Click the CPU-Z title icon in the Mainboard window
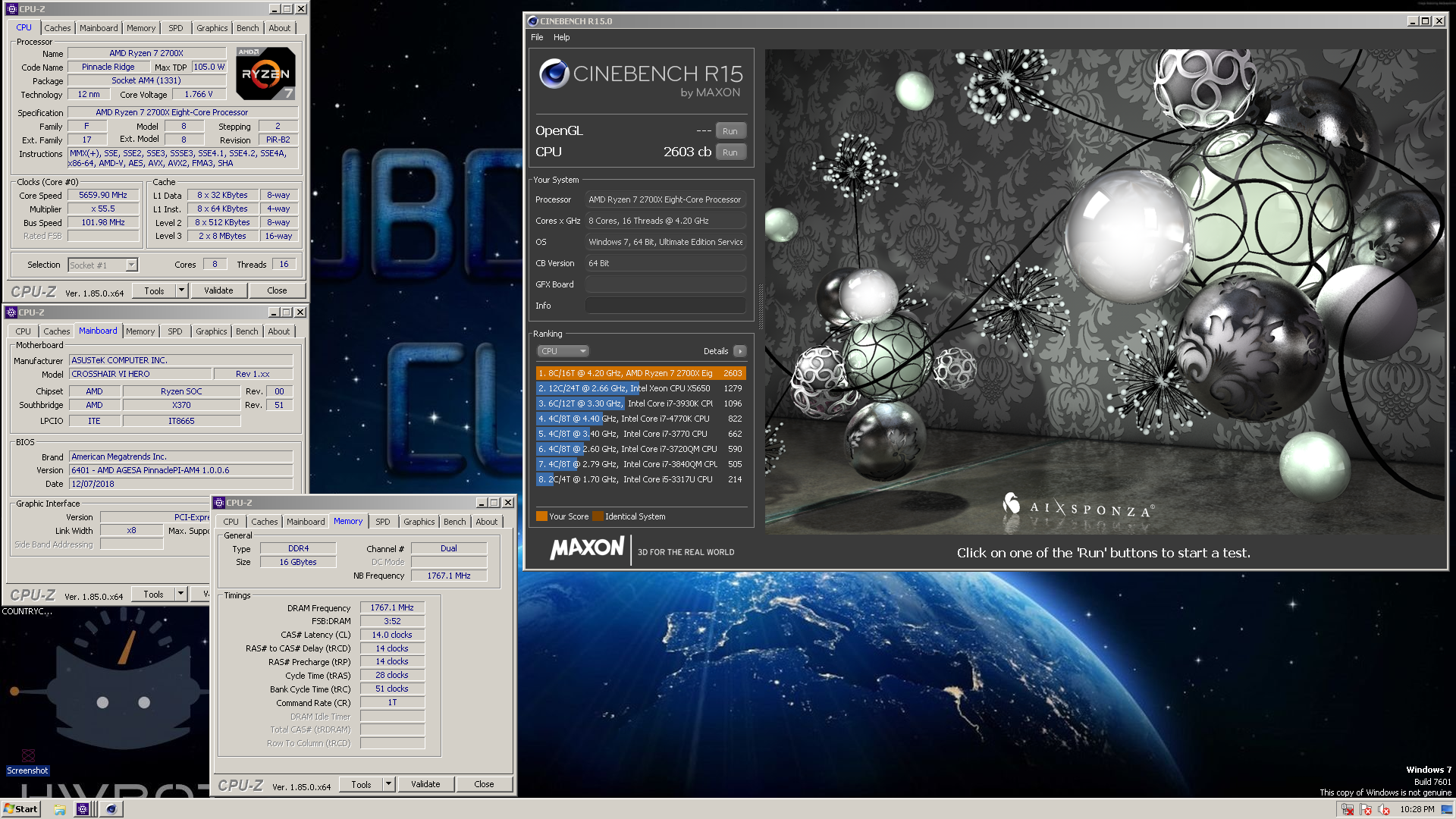The width and height of the screenshot is (1456, 819). pyautogui.click(x=11, y=312)
